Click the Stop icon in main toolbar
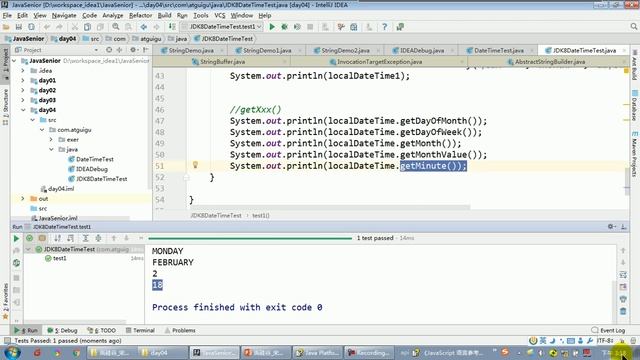 (x=310, y=27)
